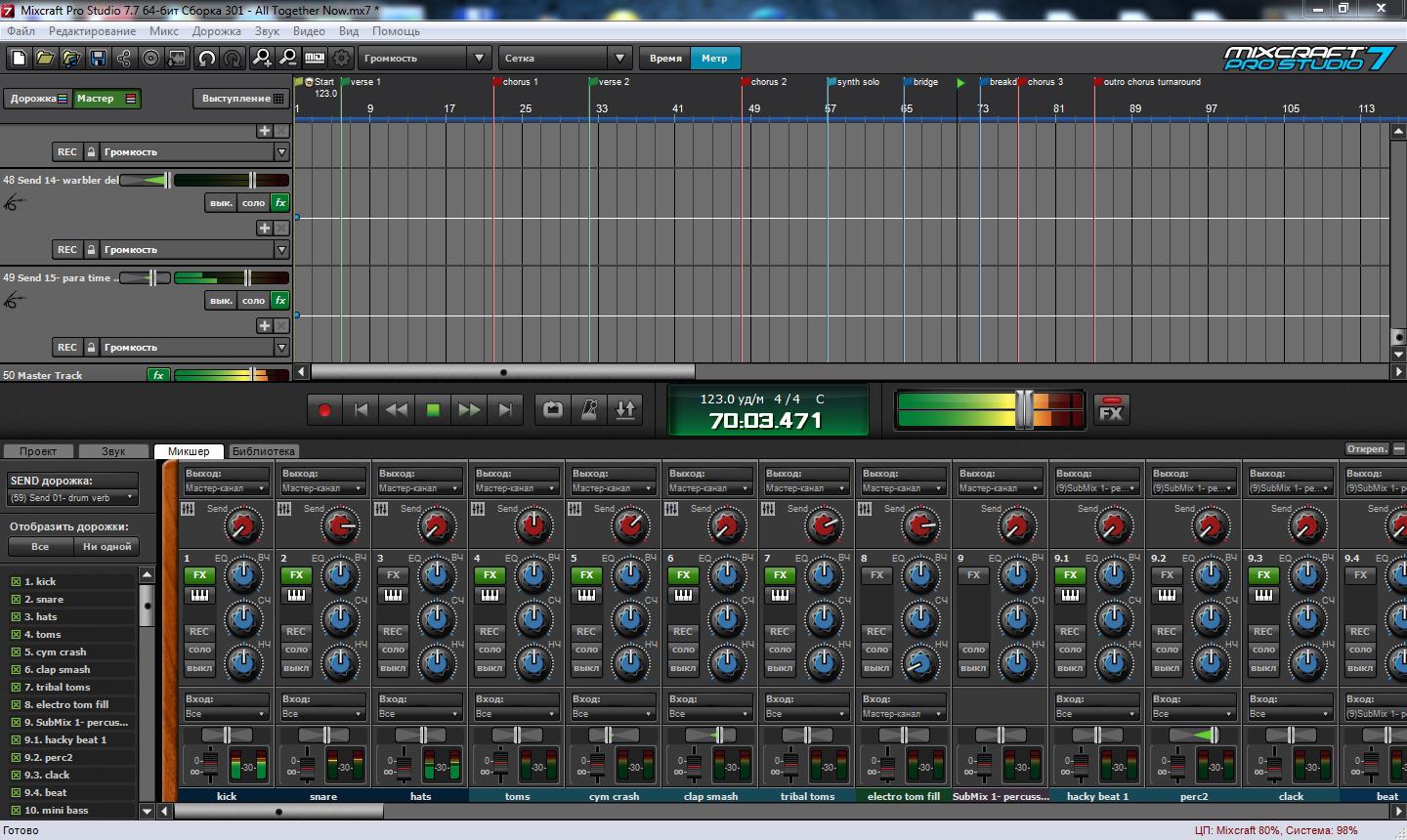The image size is (1407, 840).
Task: Click the fast forward transport button
Action: tap(469, 410)
